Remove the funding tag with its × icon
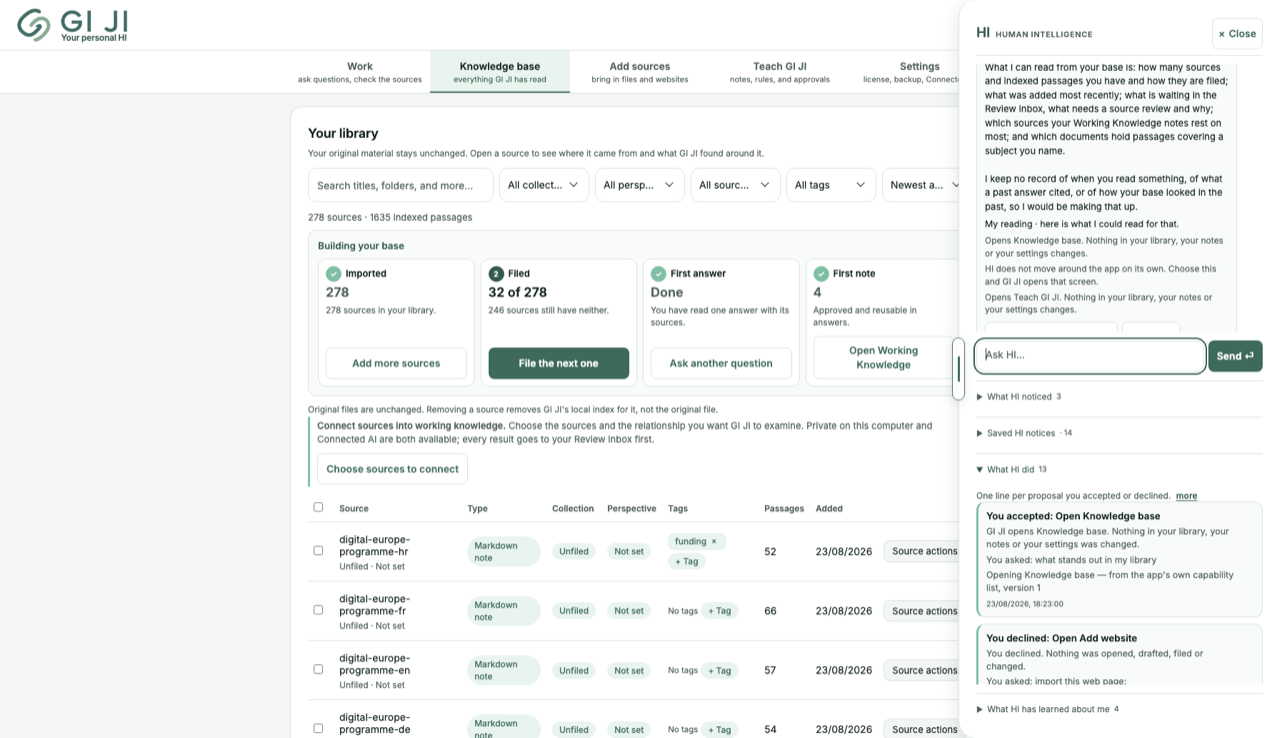This screenshot has height=738, width=1280. point(714,541)
